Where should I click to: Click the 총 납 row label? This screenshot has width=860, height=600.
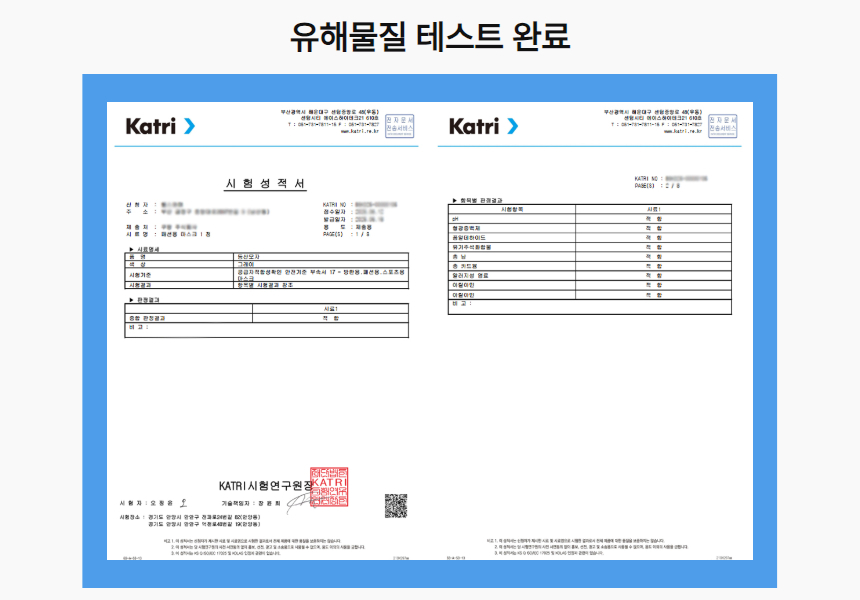459,257
